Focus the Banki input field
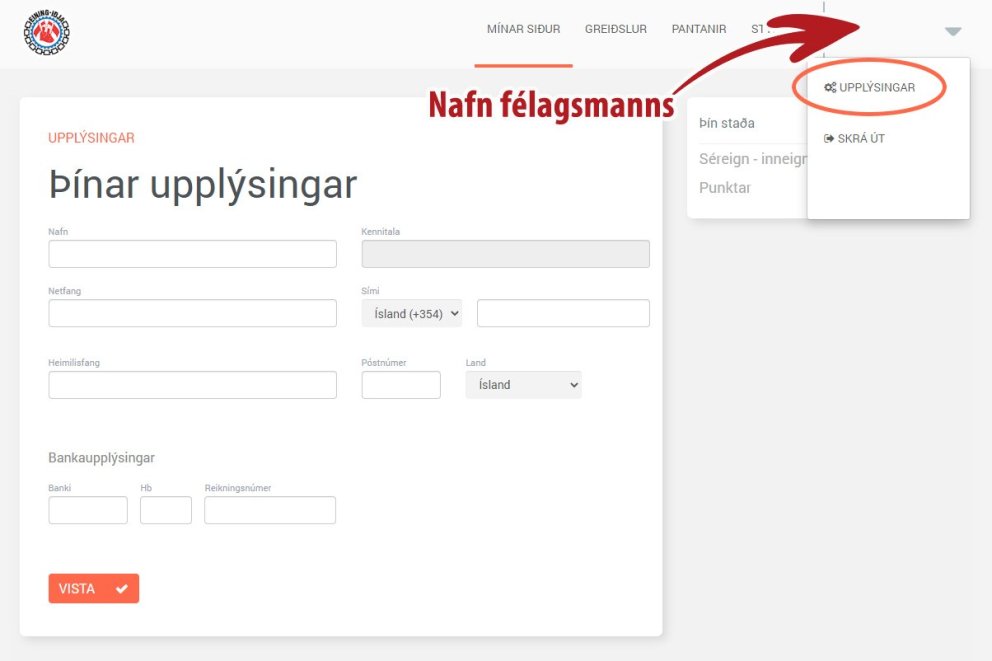The width and height of the screenshot is (992, 661). point(88,510)
